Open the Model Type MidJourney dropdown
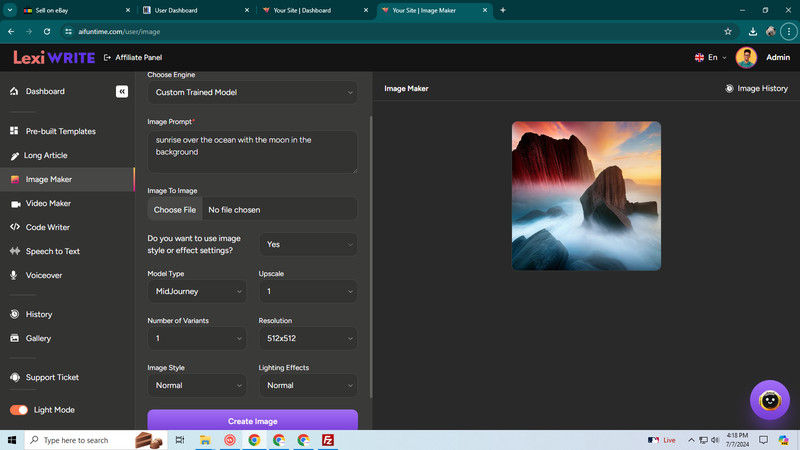The image size is (800, 450). tap(197, 291)
